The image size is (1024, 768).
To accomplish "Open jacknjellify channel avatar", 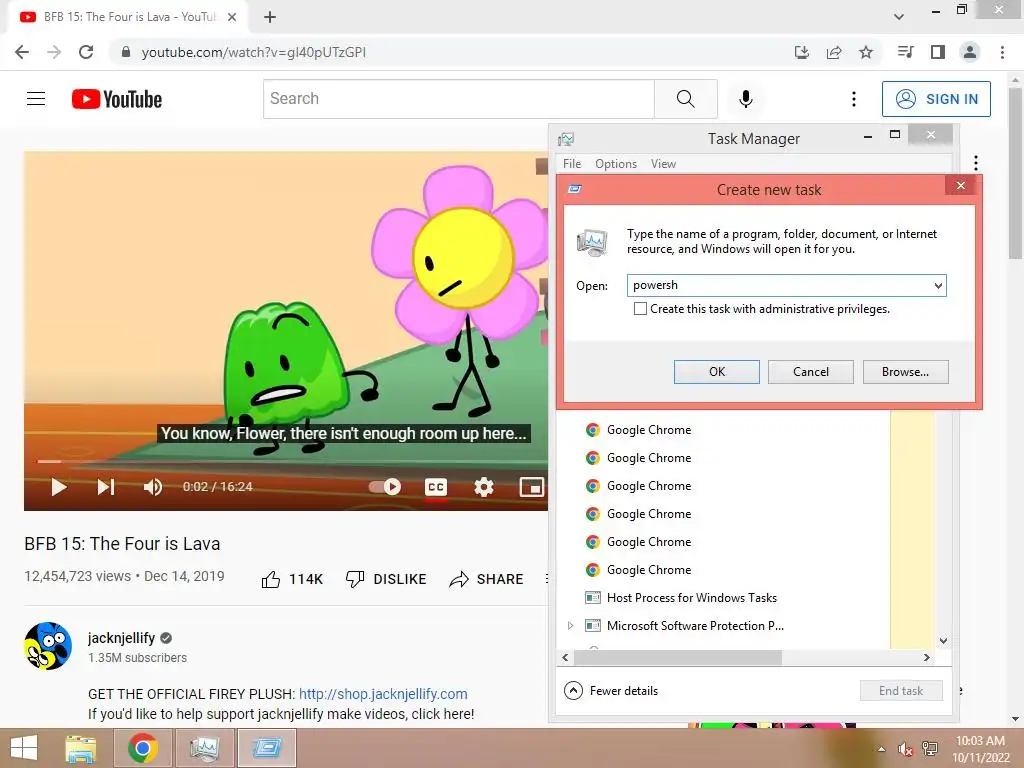I will (x=48, y=646).
